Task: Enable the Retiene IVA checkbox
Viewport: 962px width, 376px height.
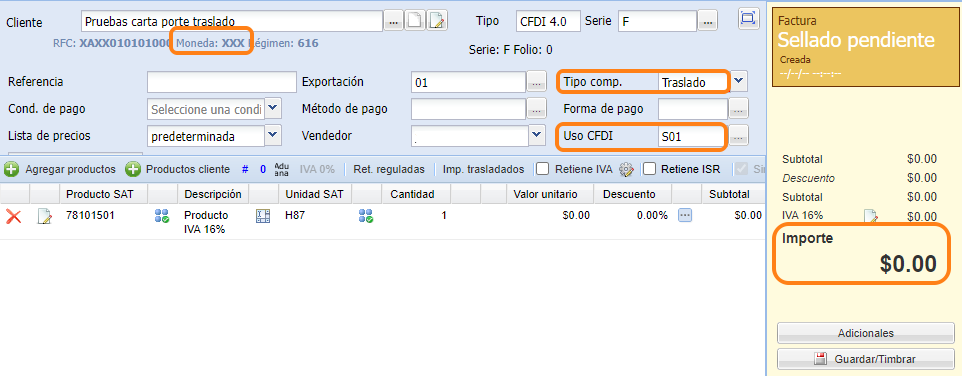Action: [x=542, y=169]
